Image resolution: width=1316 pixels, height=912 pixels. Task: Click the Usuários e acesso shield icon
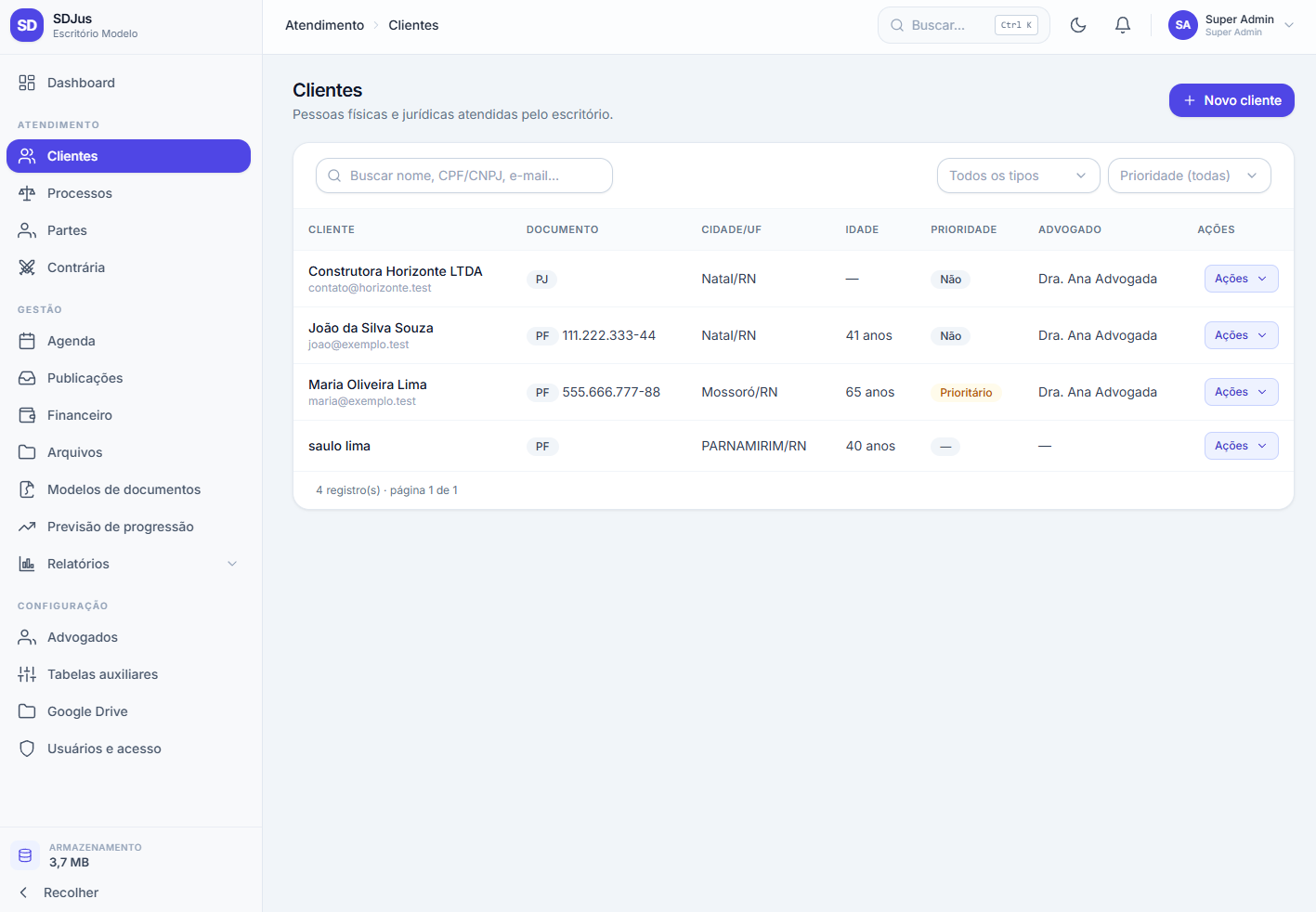coord(27,749)
